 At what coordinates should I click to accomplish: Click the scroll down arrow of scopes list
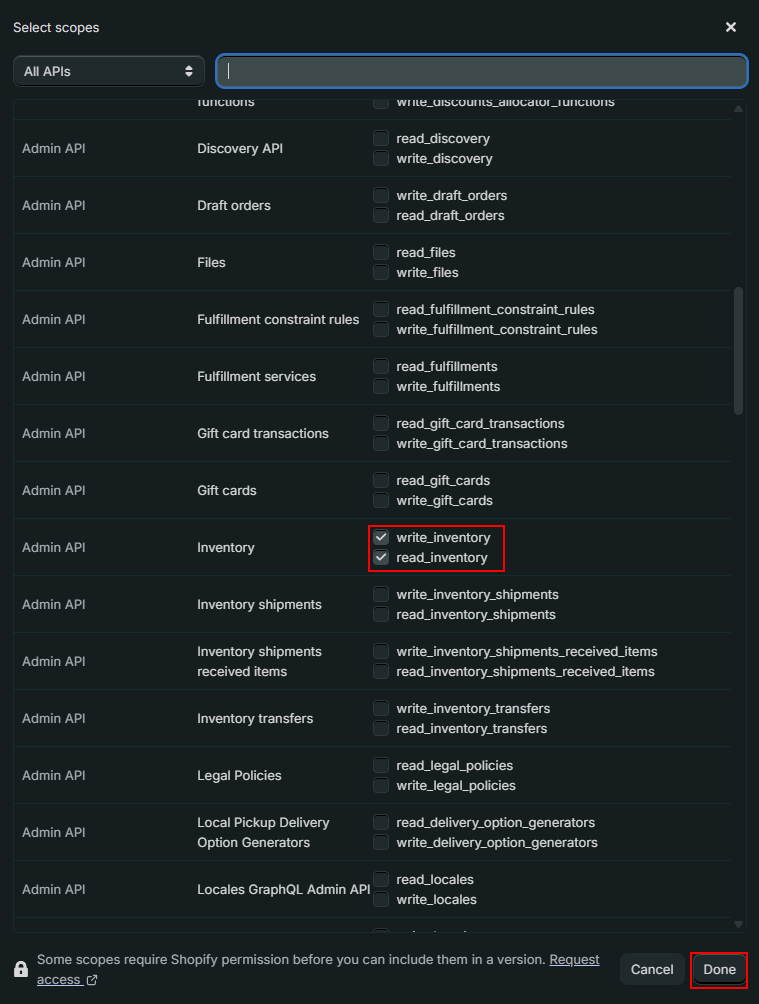[739, 925]
